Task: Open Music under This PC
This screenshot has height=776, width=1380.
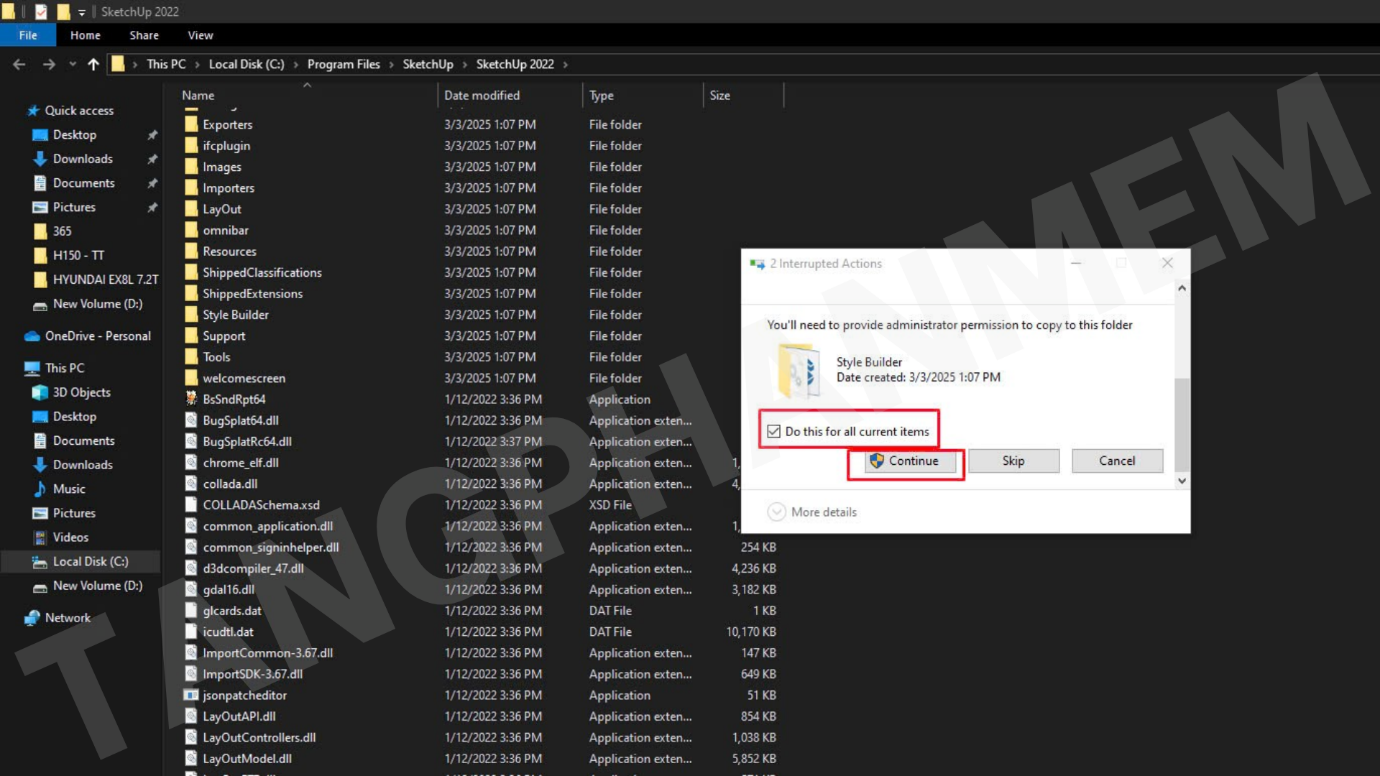Action: click(69, 489)
